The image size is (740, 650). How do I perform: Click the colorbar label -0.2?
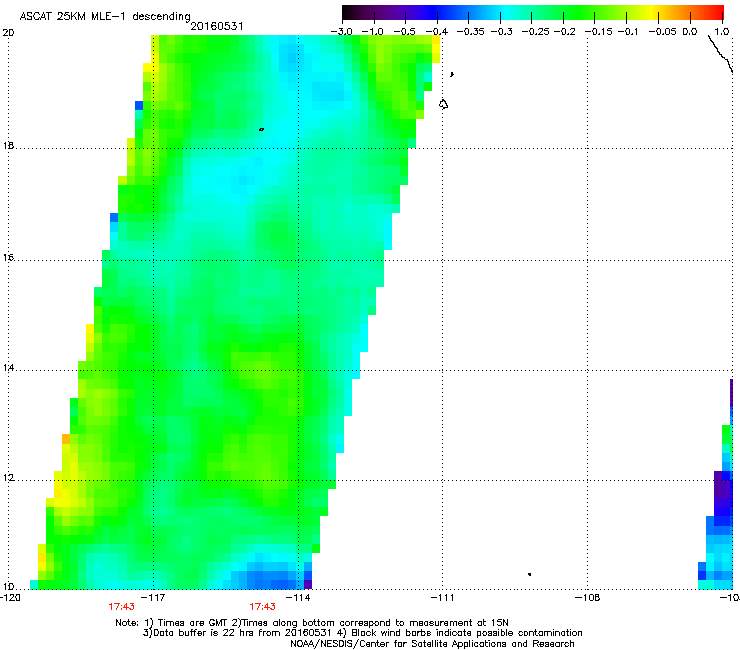point(565,32)
